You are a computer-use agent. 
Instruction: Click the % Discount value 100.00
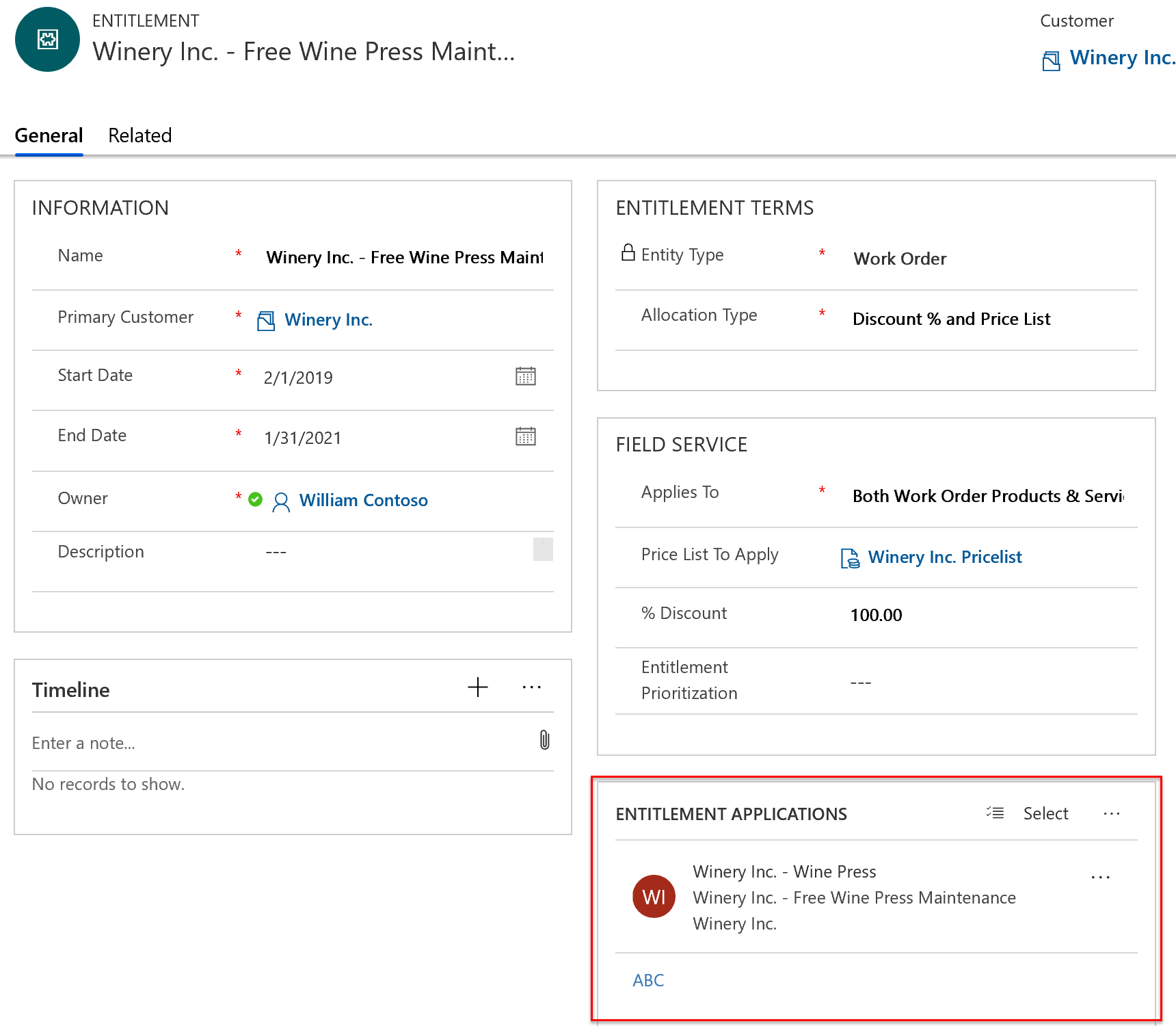tap(877, 615)
